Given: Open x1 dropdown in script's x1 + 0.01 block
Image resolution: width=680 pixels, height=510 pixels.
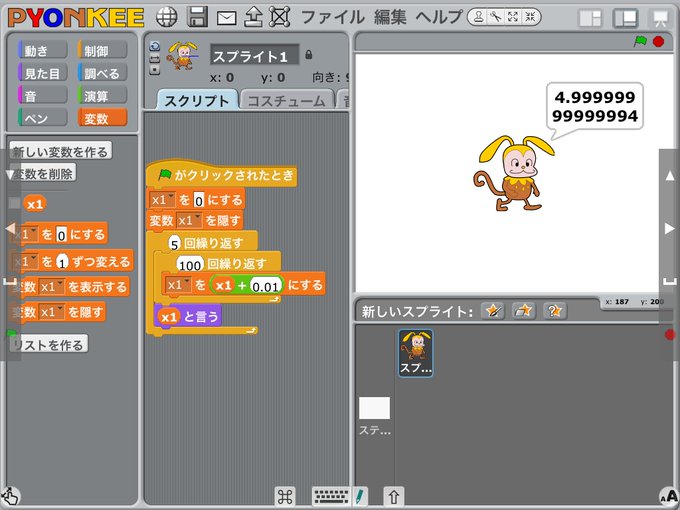Looking at the screenshot, I should point(178,285).
